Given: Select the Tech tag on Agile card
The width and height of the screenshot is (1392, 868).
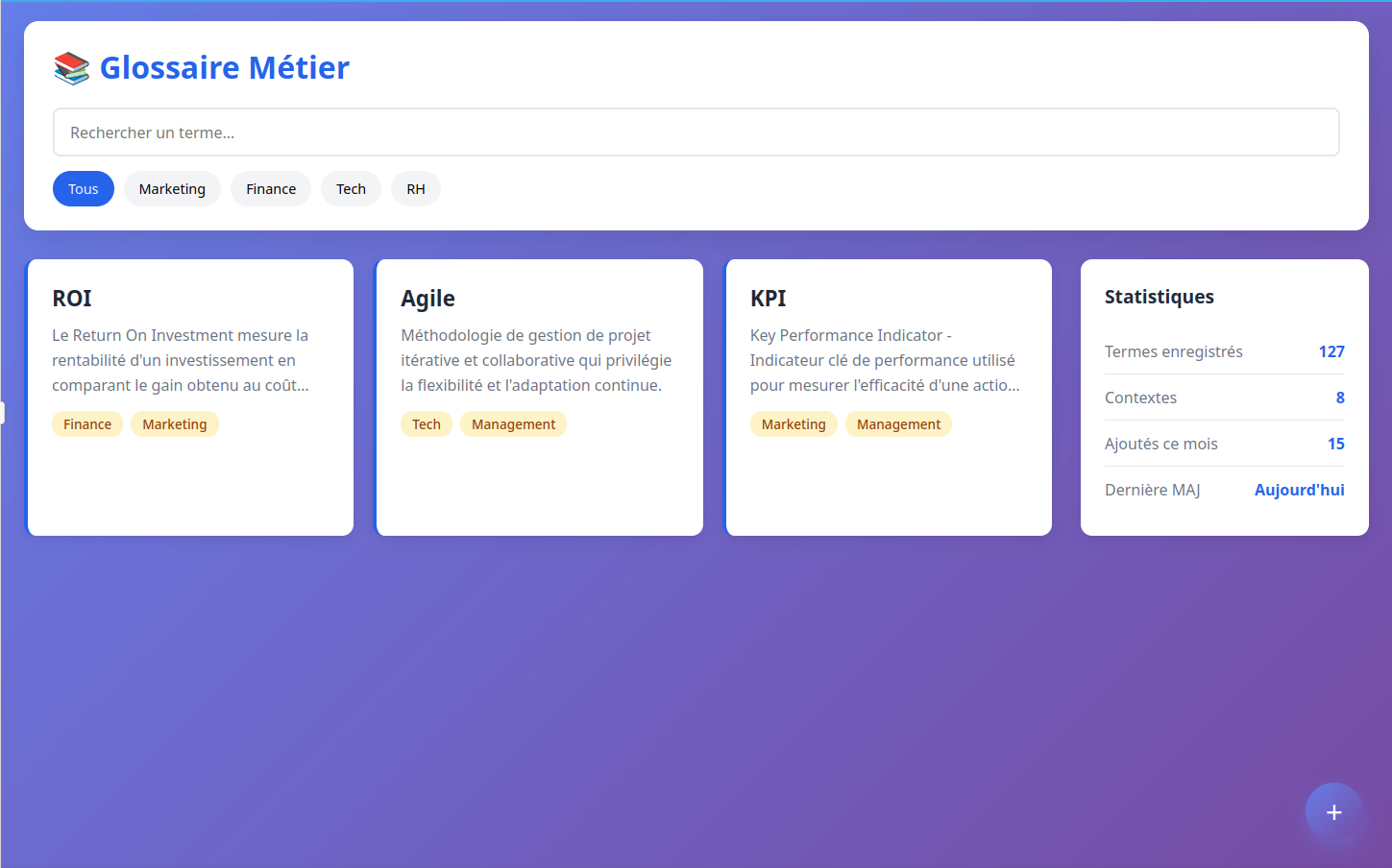Looking at the screenshot, I should 427,424.
